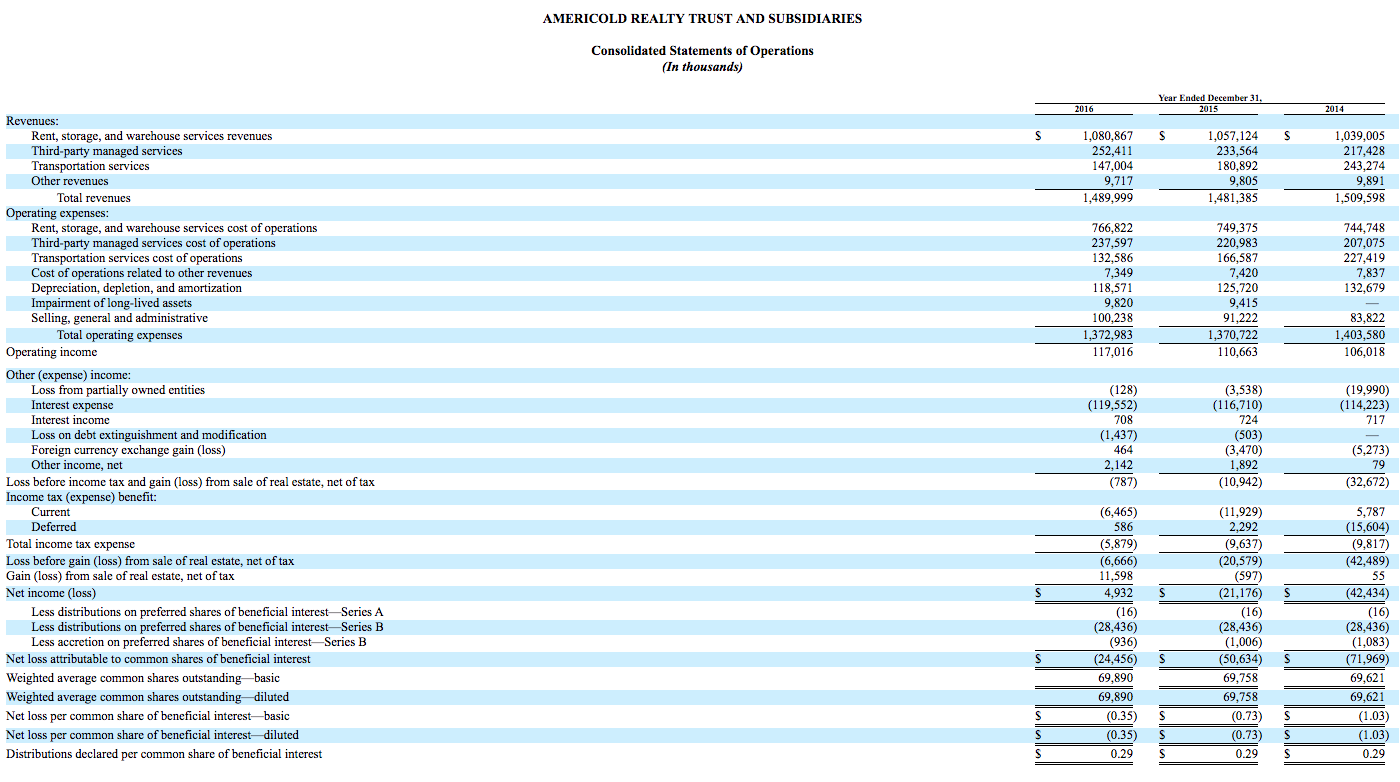Click 'Total operating expenses' label
The width and height of the screenshot is (1400, 782).
click(120, 335)
